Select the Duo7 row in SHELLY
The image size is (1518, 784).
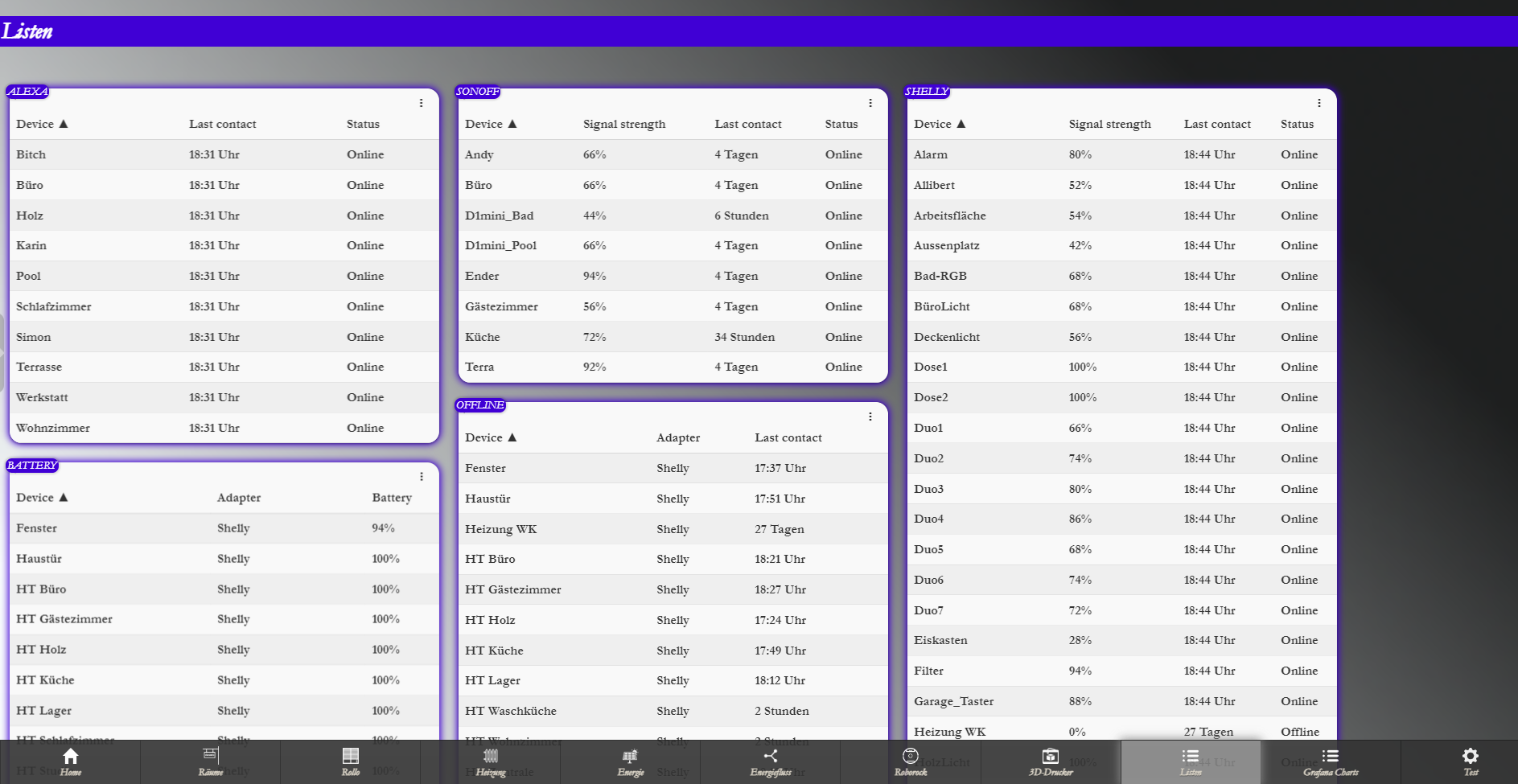coord(1121,610)
